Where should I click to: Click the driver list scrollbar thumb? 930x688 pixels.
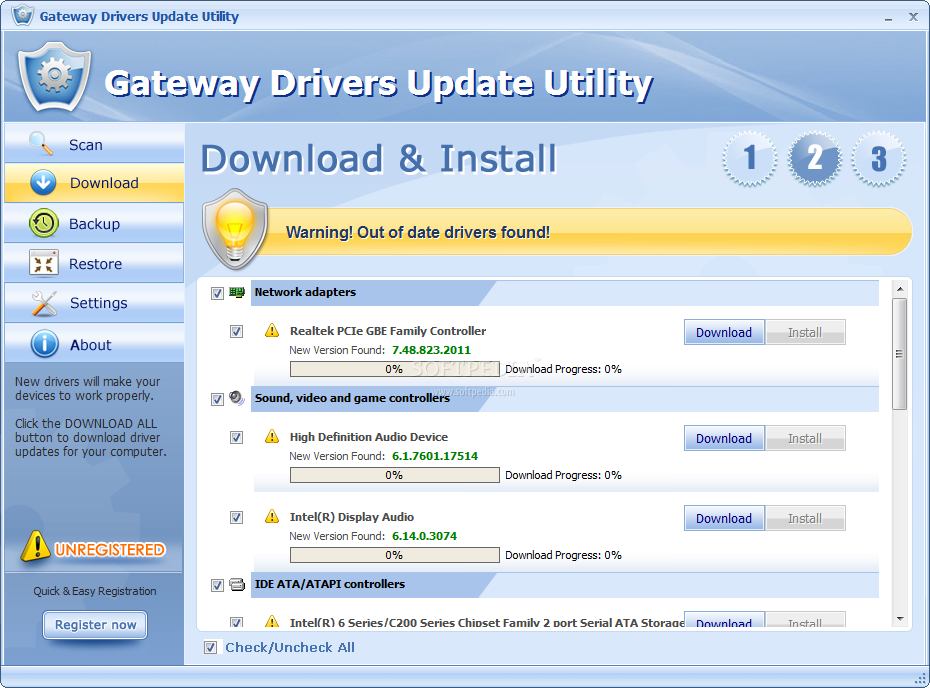899,354
